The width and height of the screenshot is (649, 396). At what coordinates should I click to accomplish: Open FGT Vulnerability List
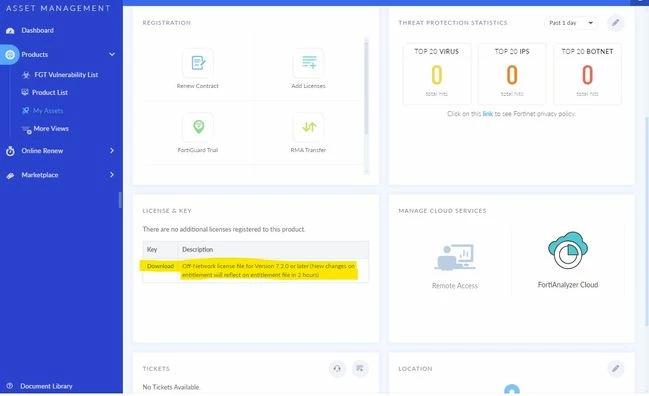(x=66, y=75)
